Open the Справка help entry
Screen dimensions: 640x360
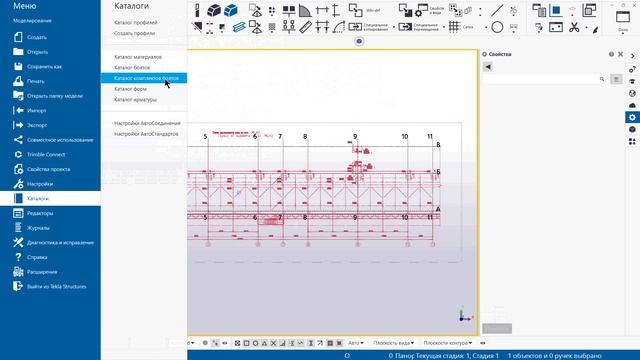pyautogui.click(x=50, y=258)
